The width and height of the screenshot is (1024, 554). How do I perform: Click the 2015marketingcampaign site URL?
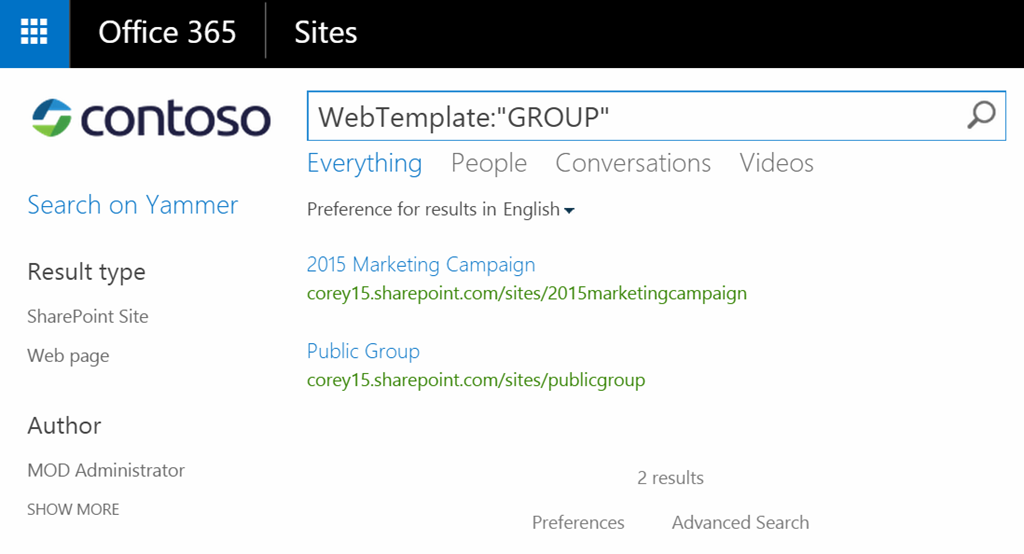click(x=526, y=293)
